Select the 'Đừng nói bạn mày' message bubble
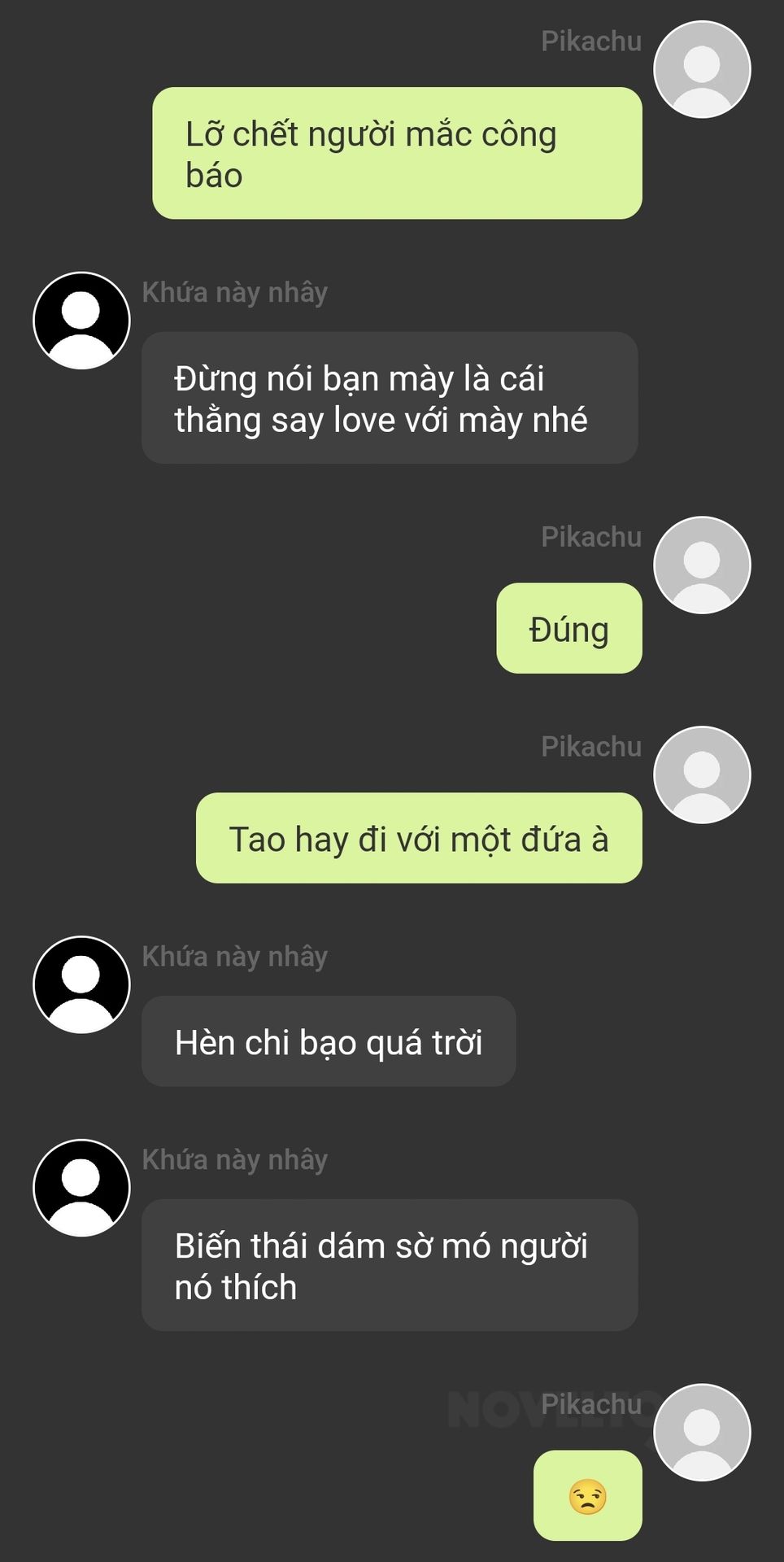 click(x=390, y=398)
